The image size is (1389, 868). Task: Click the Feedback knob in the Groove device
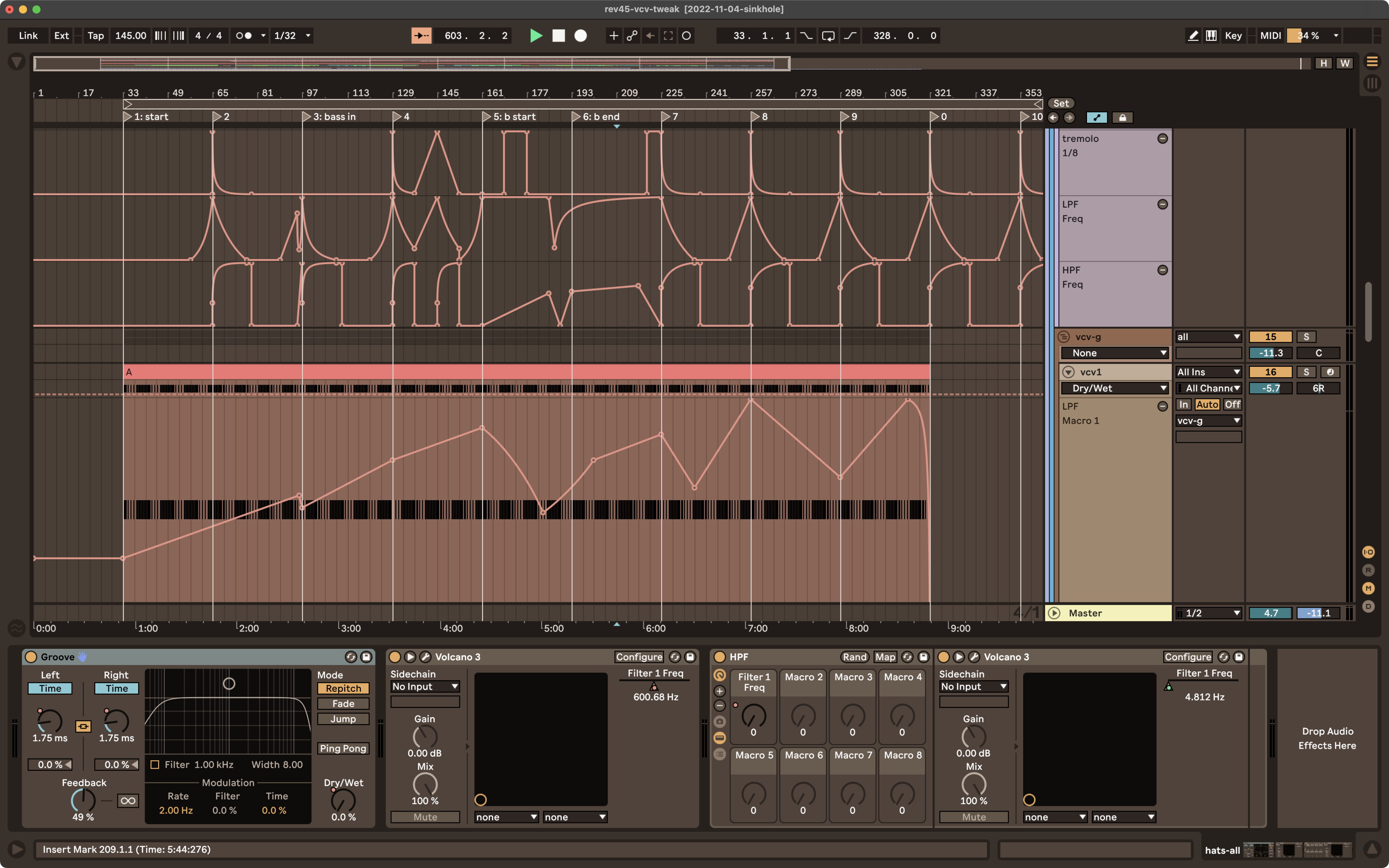tap(83, 801)
